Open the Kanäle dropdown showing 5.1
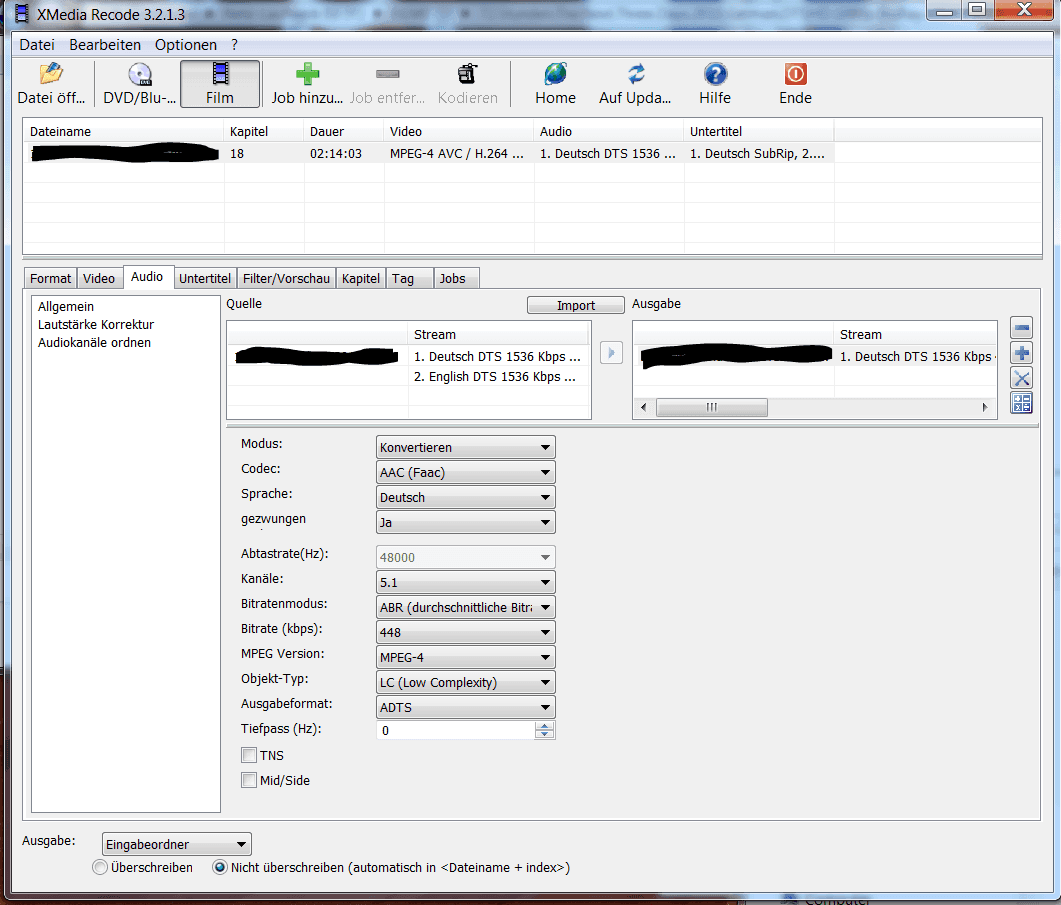Viewport: 1061px width, 905px height. (x=466, y=582)
